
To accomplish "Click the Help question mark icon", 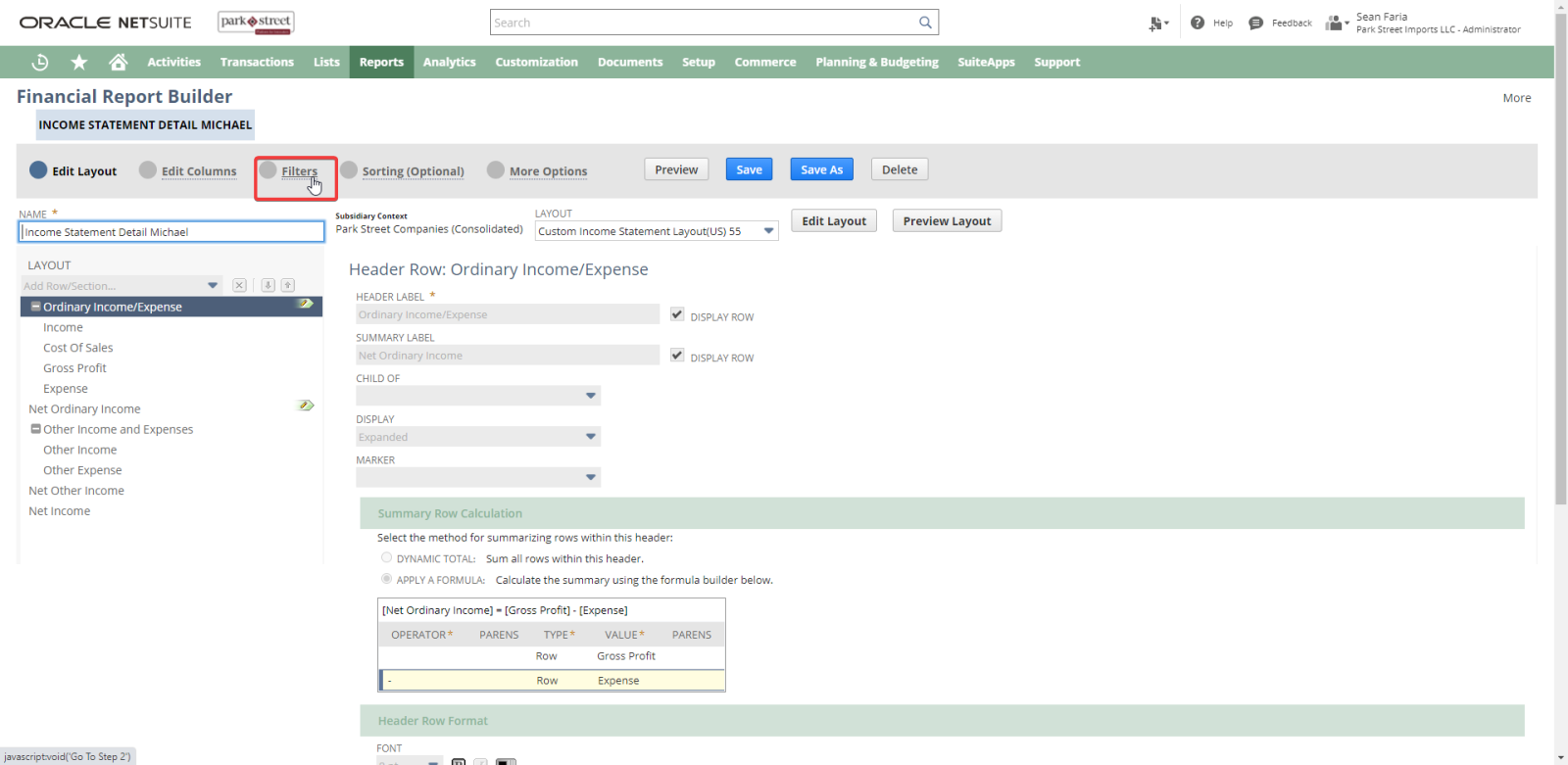I will [1198, 23].
